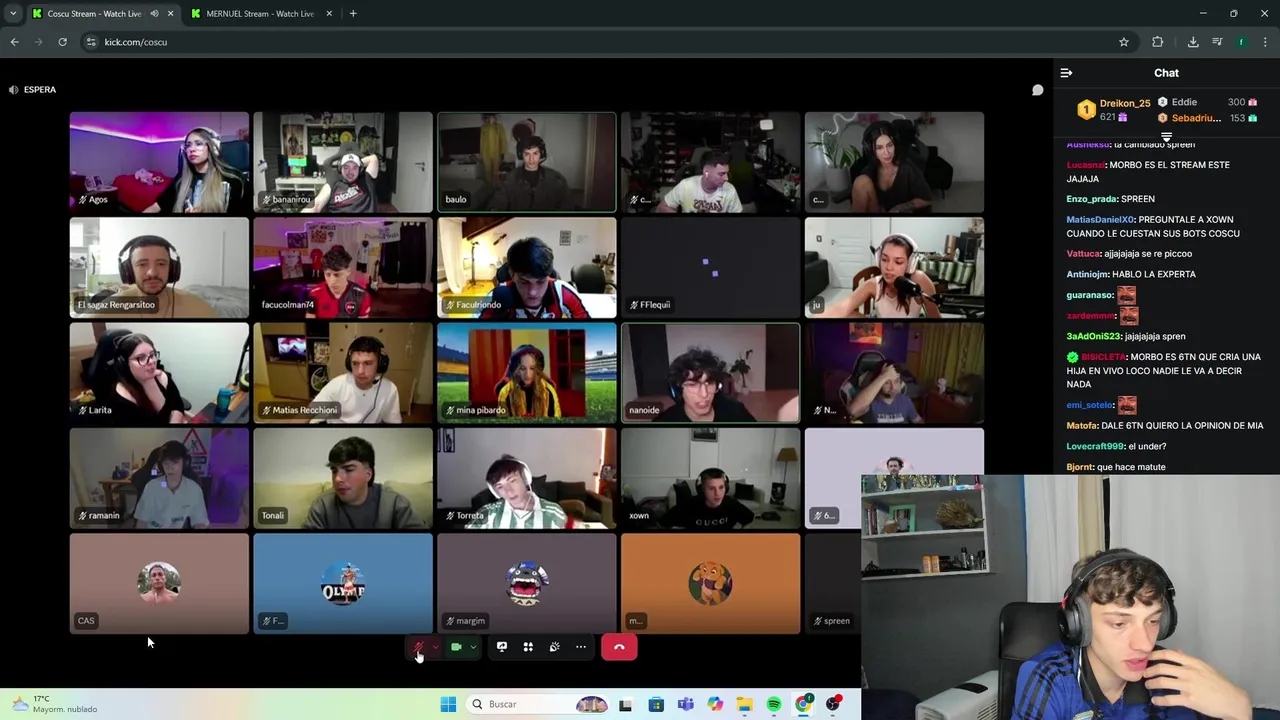Select baulo video tile
This screenshot has width=1280, height=720.
[x=527, y=162]
